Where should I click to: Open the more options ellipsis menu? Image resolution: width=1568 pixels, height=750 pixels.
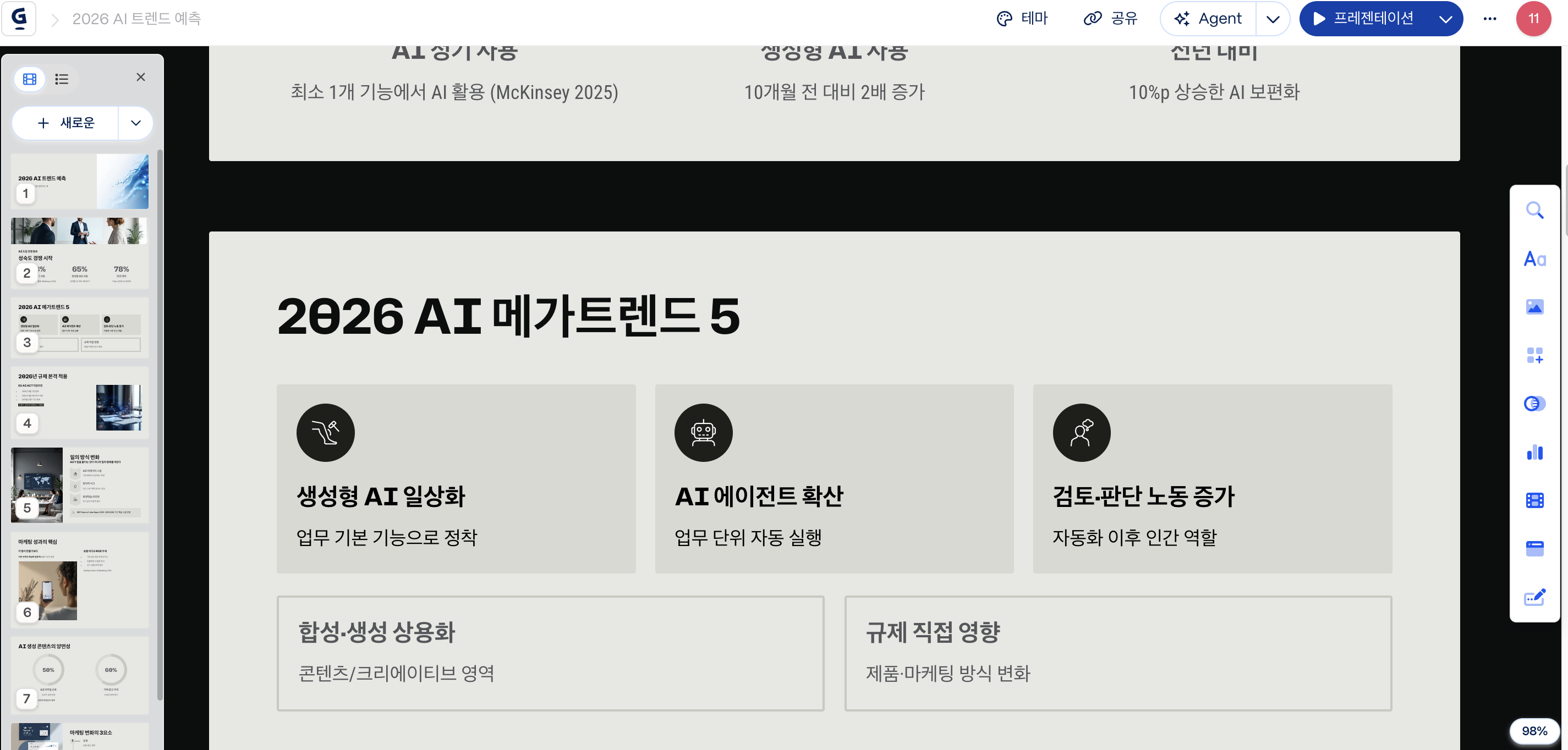[x=1489, y=18]
